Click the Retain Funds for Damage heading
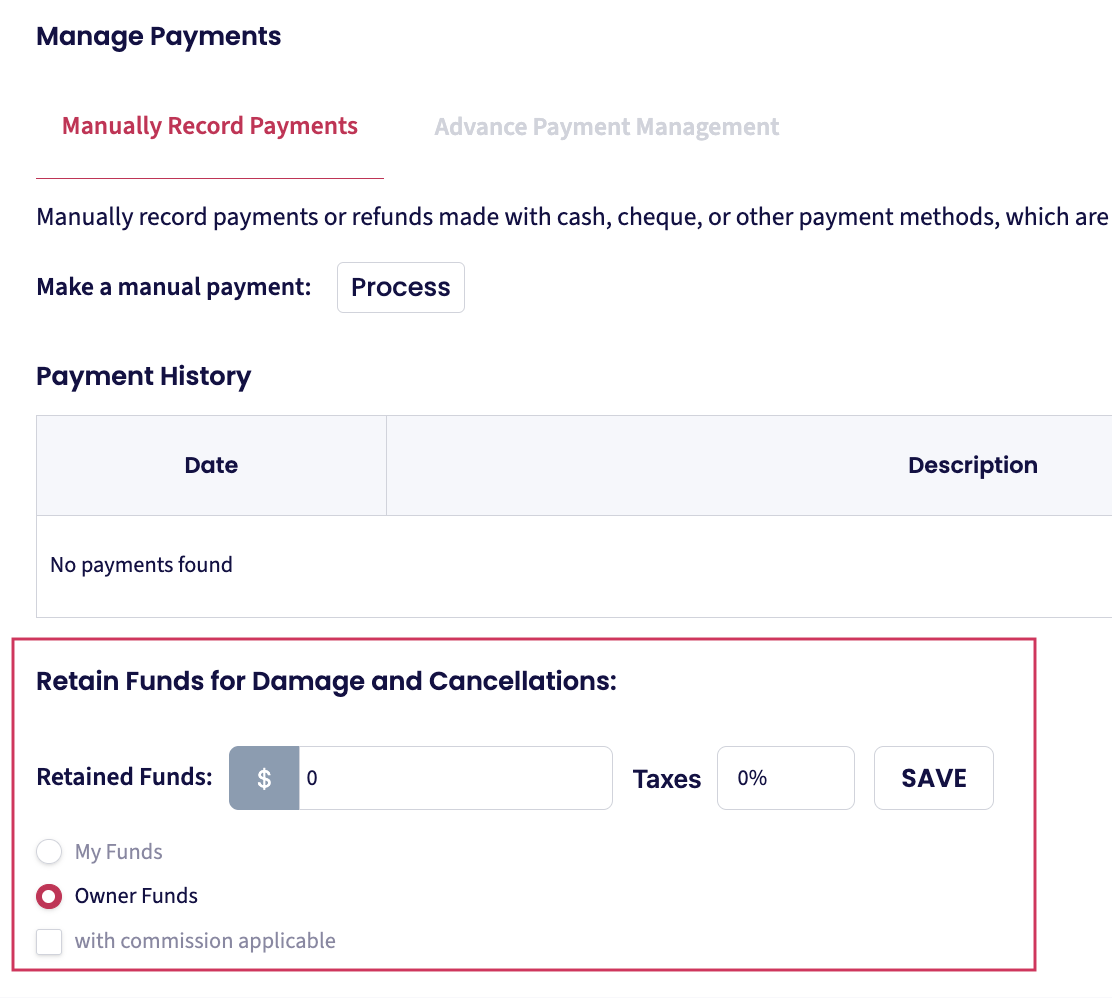This screenshot has height=998, width=1112. 326,682
